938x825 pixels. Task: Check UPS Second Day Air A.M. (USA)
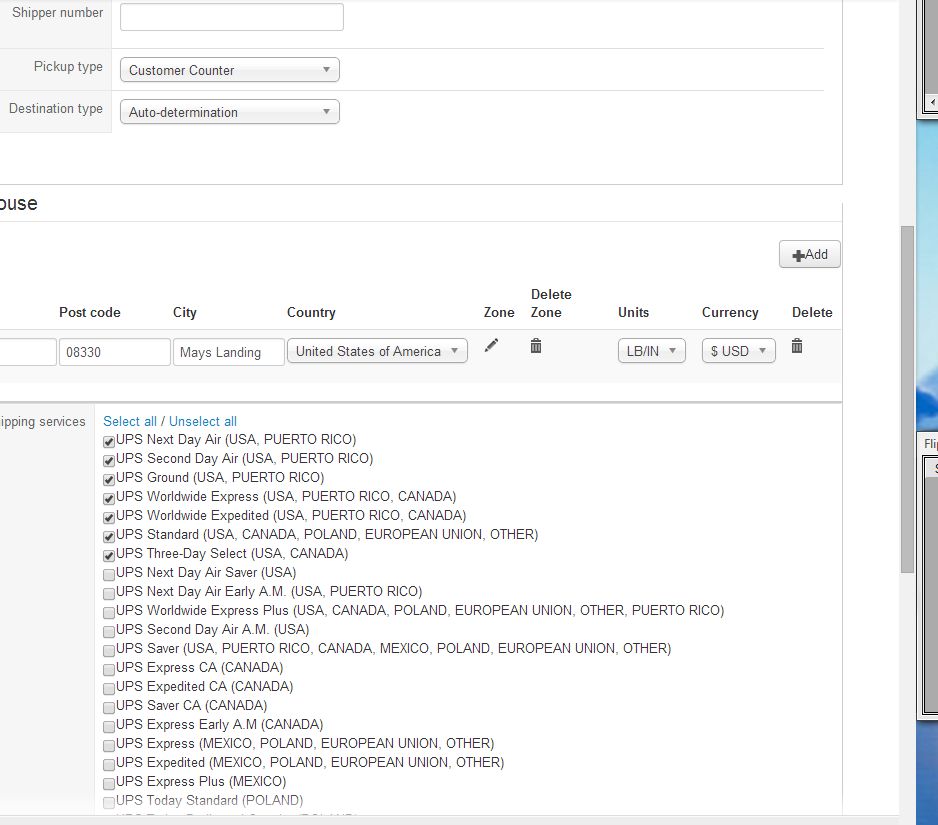(x=109, y=632)
